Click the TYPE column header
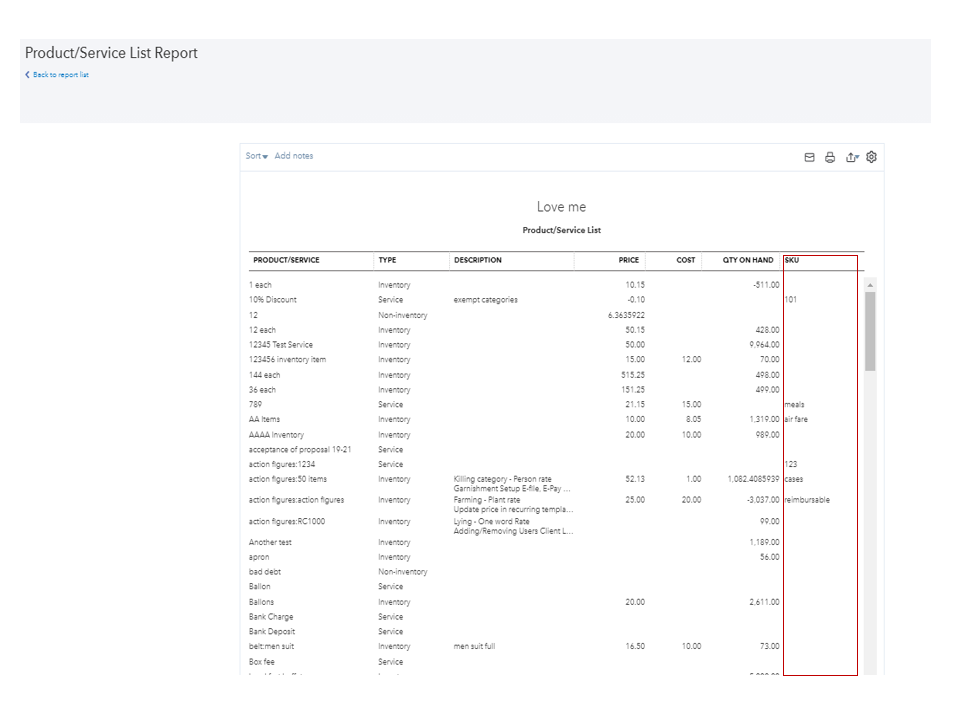960x720 pixels. coord(387,260)
